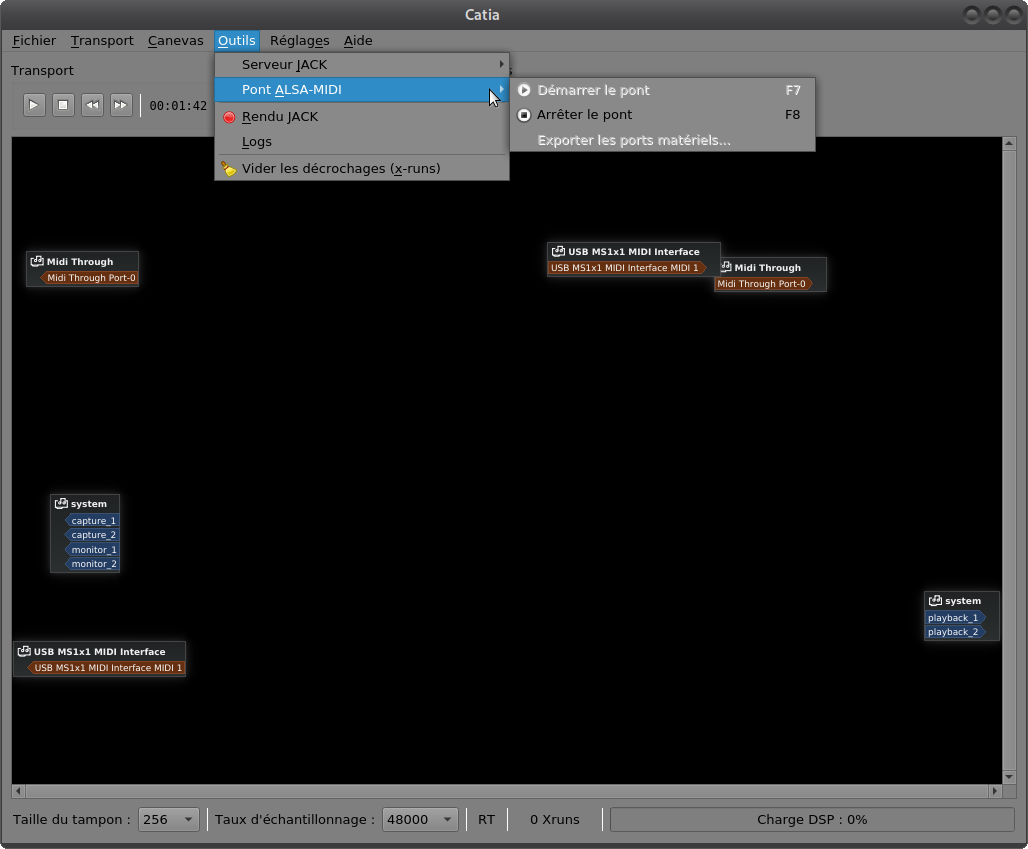Open the Canevas menu
1028x849 pixels.
click(x=176, y=41)
